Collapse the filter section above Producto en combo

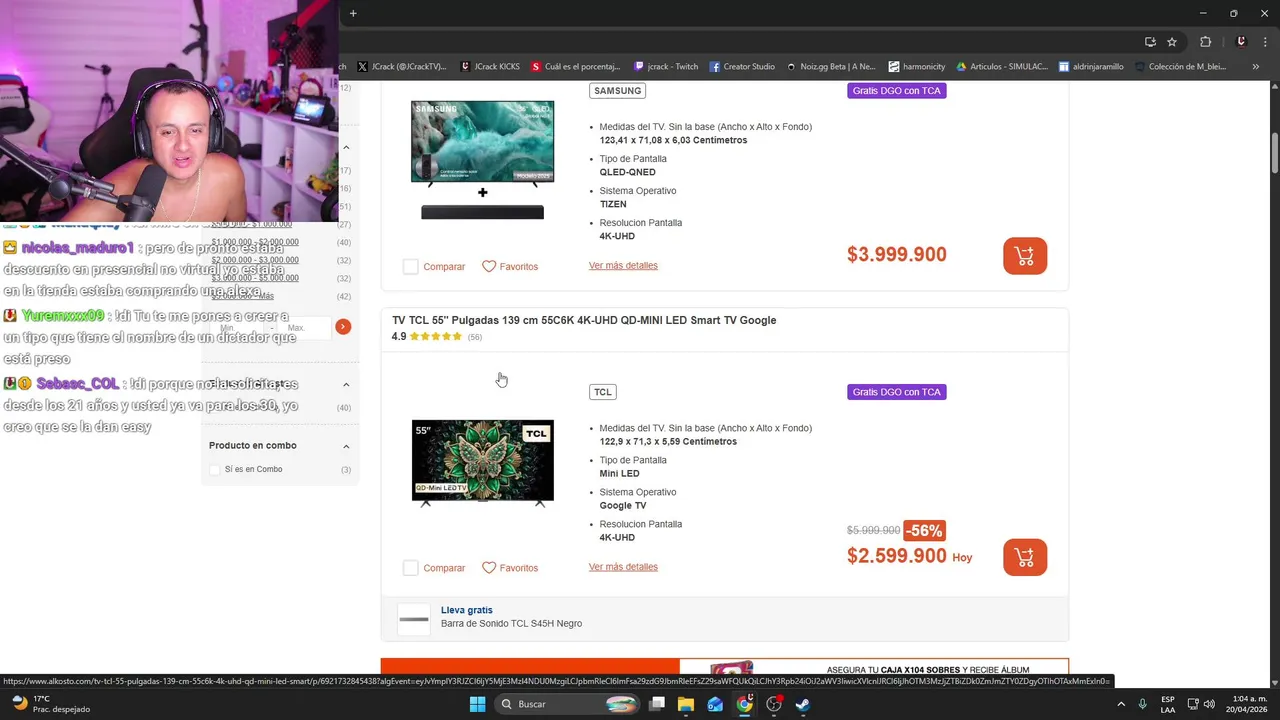pos(346,385)
